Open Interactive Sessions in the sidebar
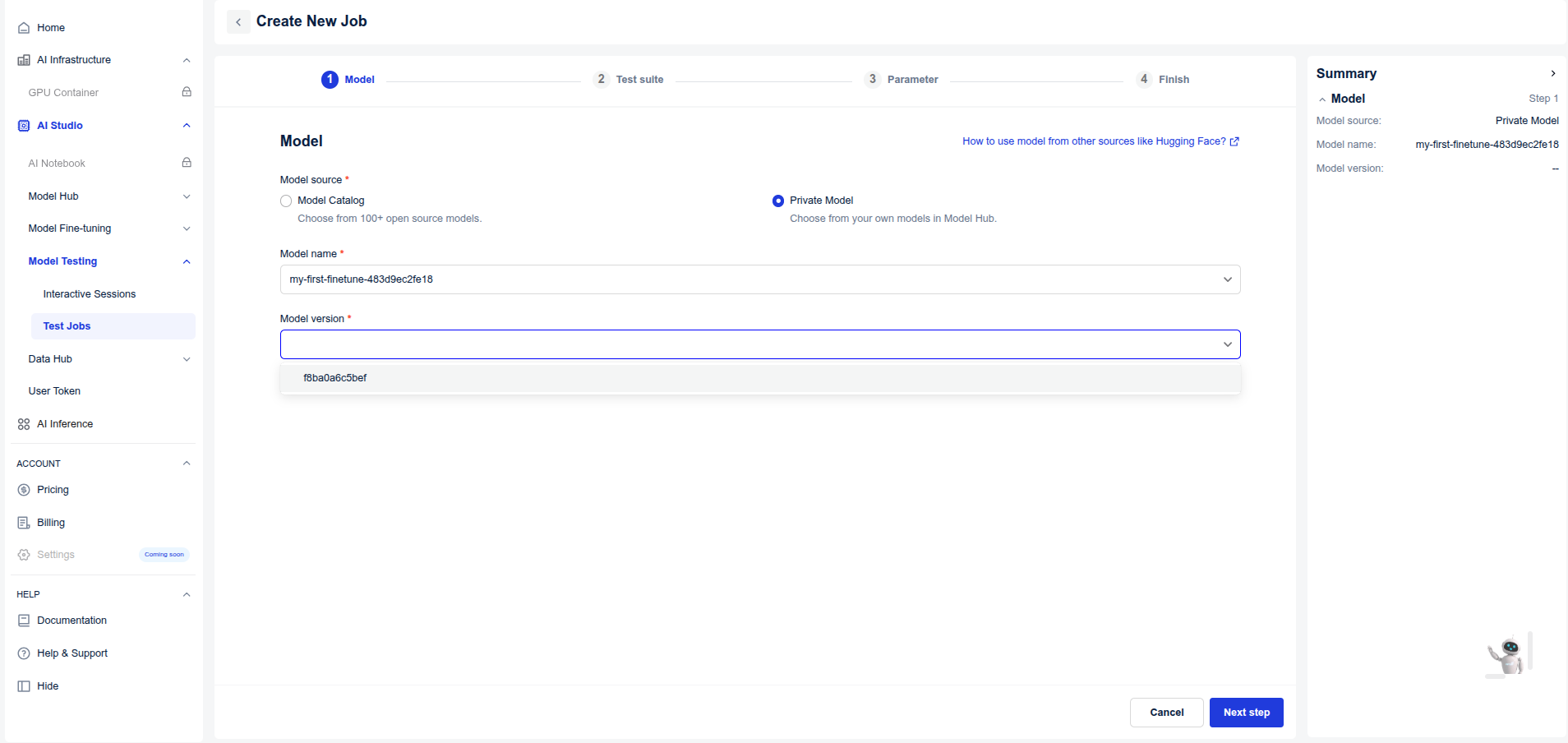Image resolution: width=1568 pixels, height=743 pixels. click(x=90, y=294)
